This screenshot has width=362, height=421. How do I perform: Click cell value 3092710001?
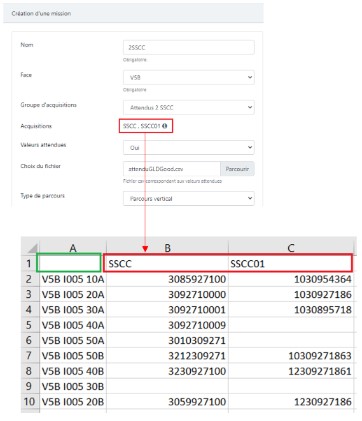click(x=167, y=310)
